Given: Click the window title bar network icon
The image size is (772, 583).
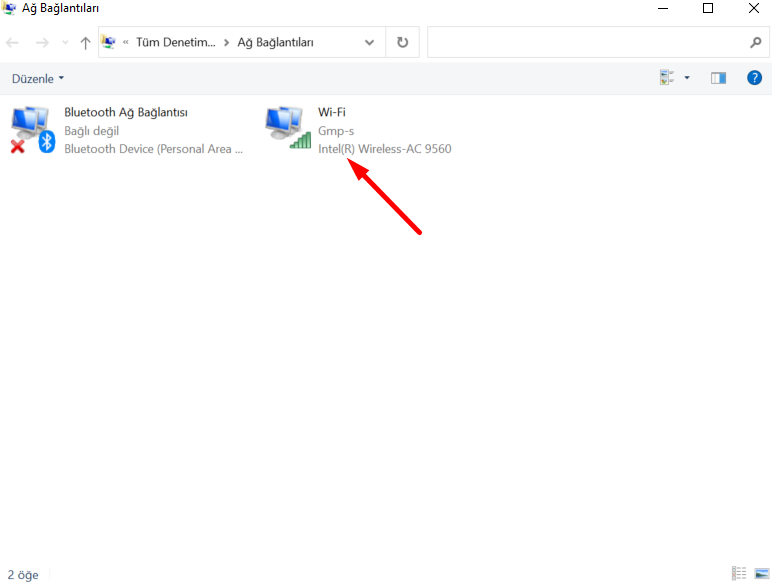Looking at the screenshot, I should (9, 8).
